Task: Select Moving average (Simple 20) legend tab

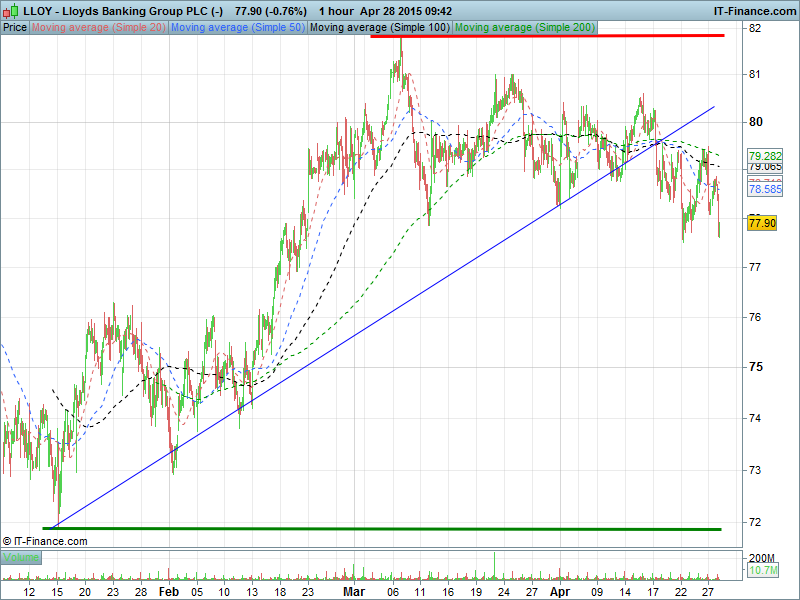Action: tap(98, 28)
